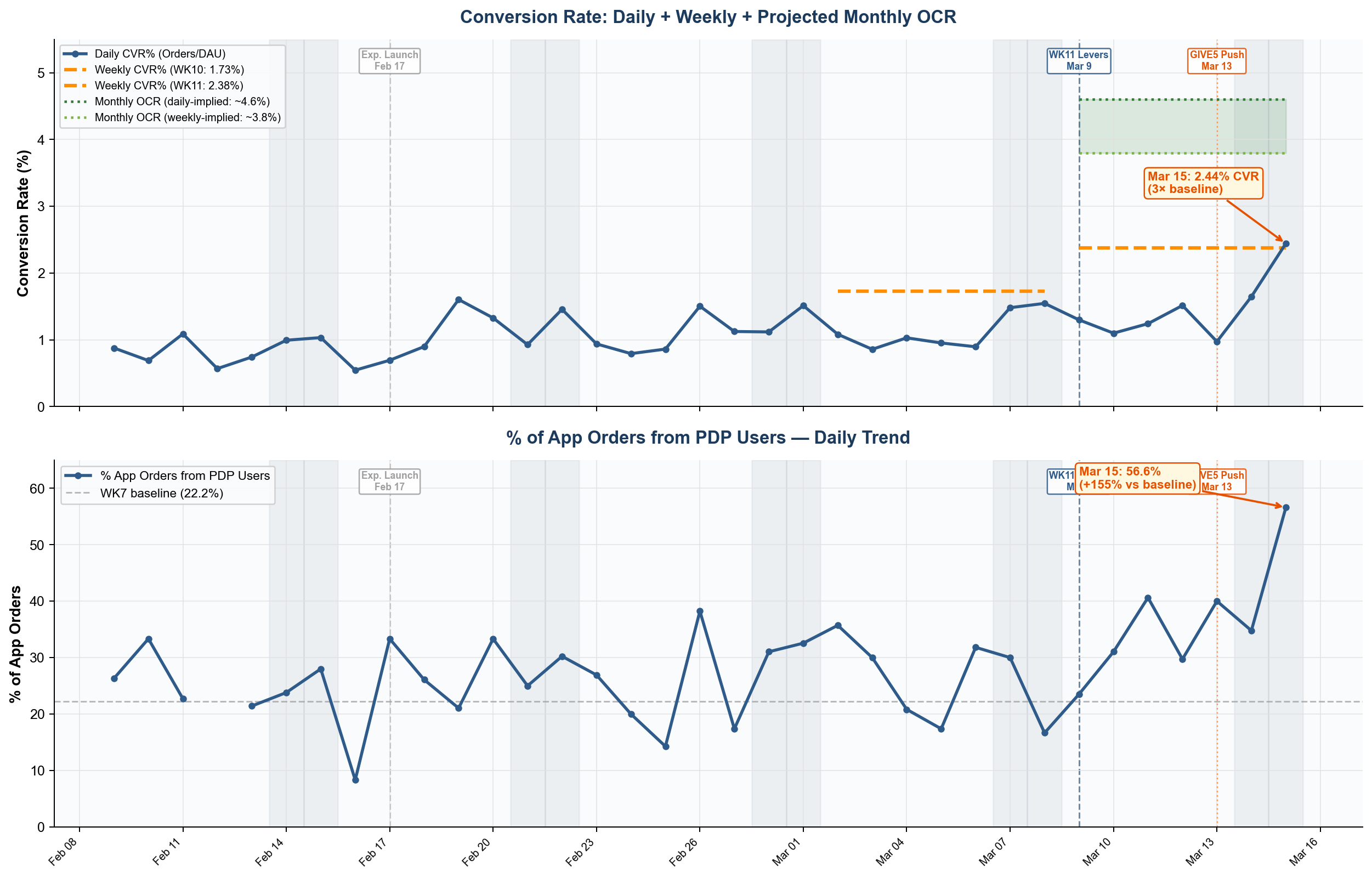Click the orange WK11 weekly CVR dashed line
This screenshot has width=1372, height=878.
point(1182,248)
